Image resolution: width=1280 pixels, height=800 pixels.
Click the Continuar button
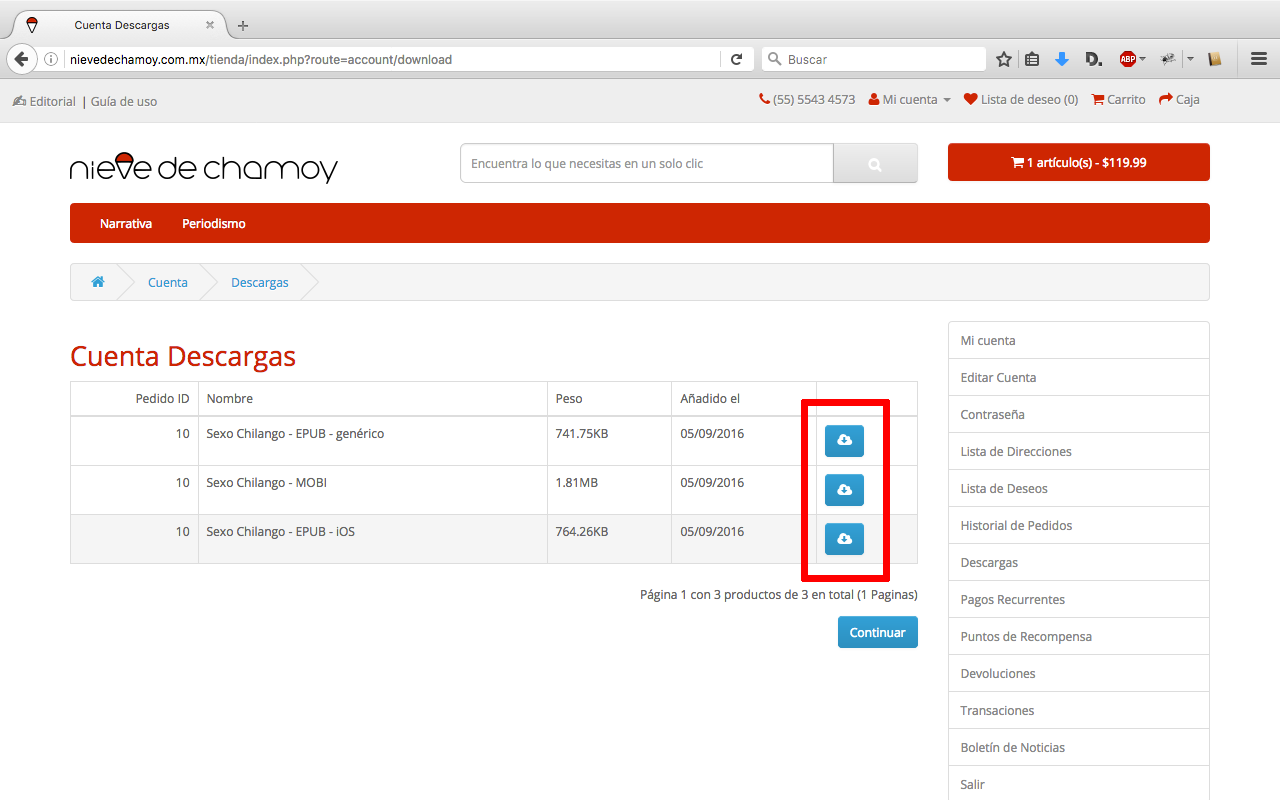click(877, 632)
